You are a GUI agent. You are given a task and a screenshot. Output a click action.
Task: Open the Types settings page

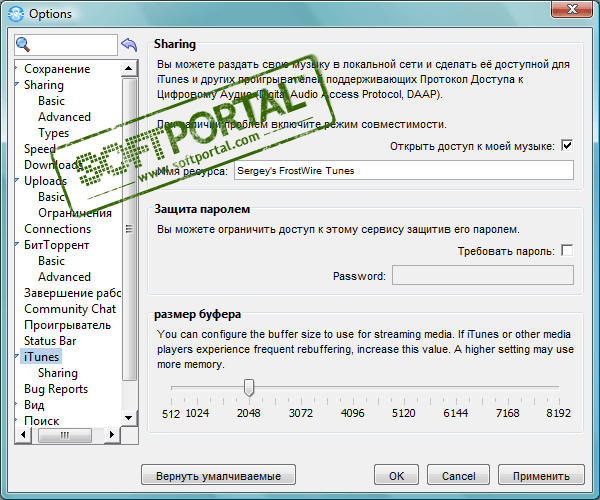(x=53, y=133)
